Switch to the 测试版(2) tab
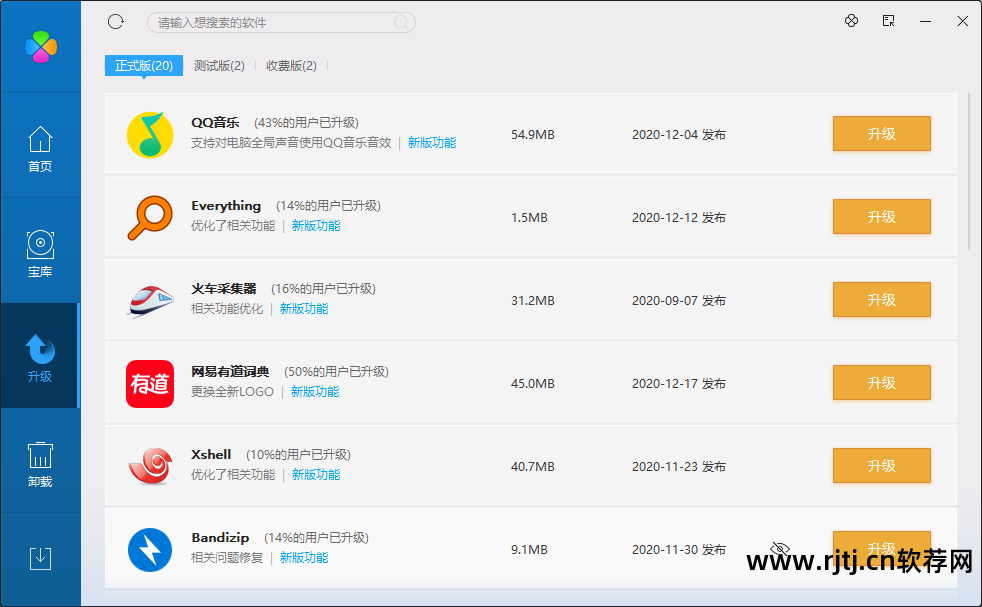The image size is (982, 607). 219,66
